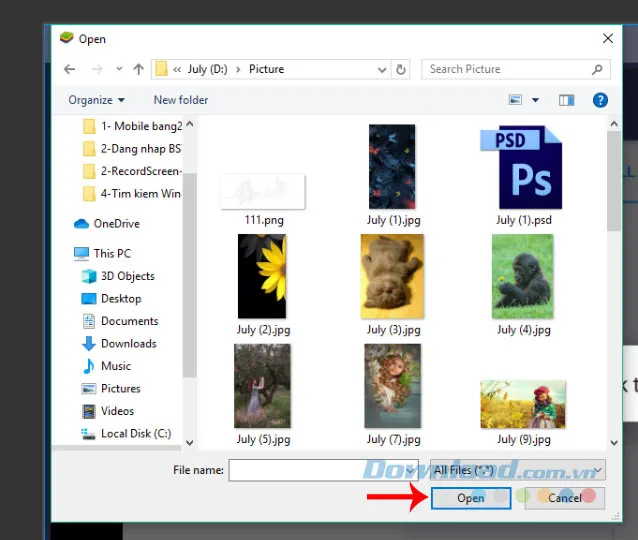
Task: Select the July (1).psd Photoshop file
Action: point(524,173)
